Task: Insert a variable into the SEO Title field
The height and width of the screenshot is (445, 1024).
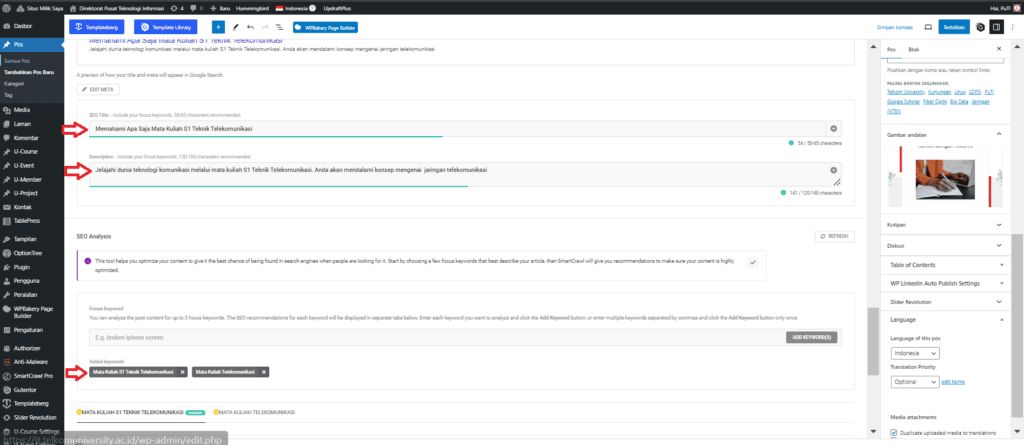Action: pos(833,129)
